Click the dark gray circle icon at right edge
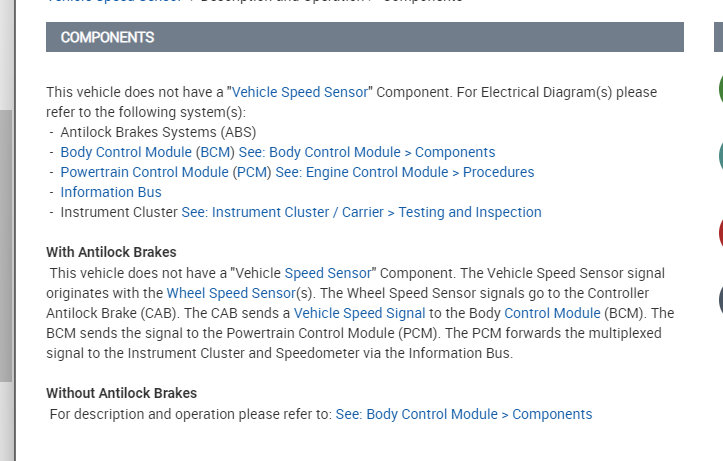The width and height of the screenshot is (723, 461). (x=720, y=300)
